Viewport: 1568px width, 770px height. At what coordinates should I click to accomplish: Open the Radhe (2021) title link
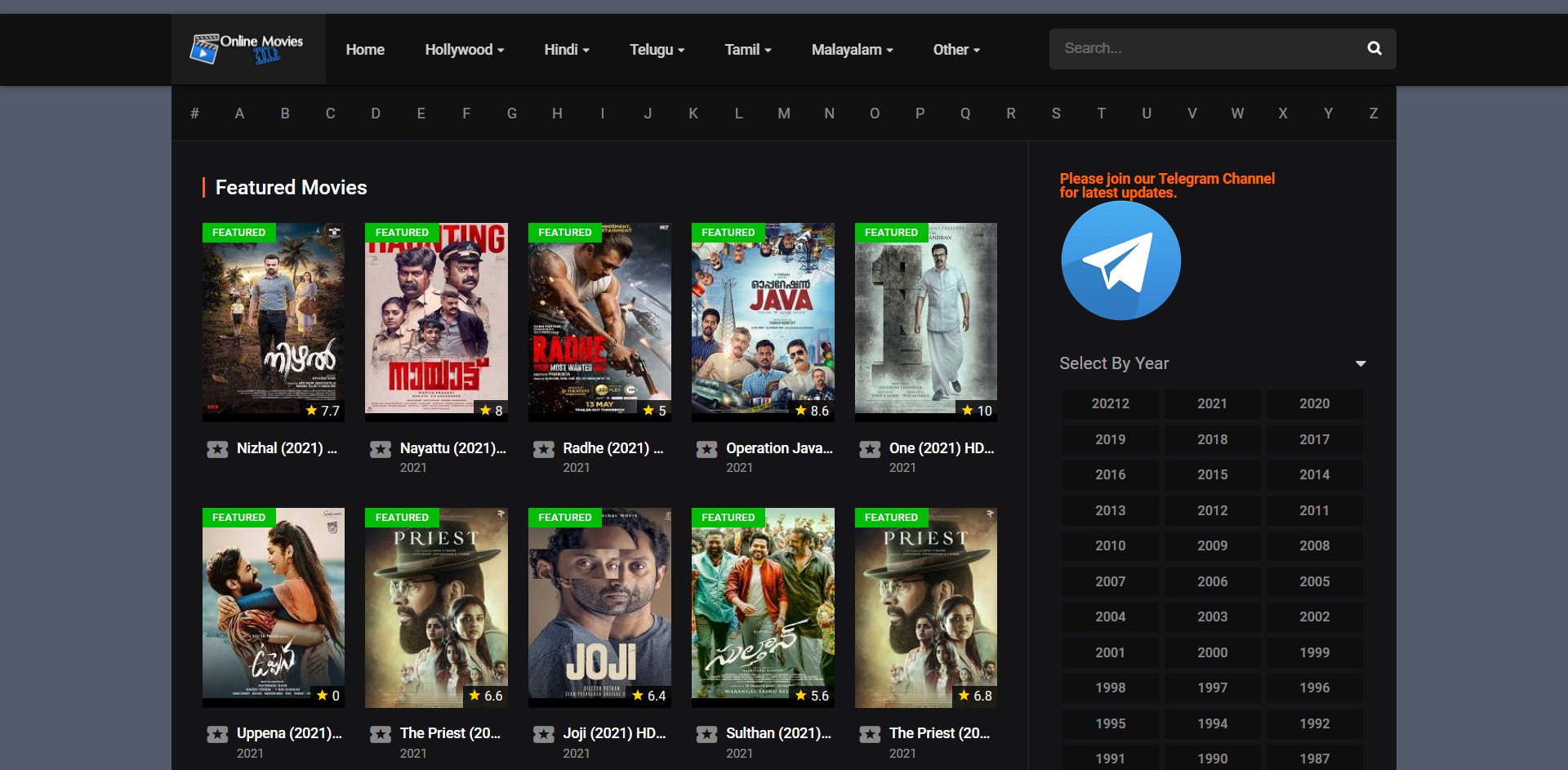(613, 448)
